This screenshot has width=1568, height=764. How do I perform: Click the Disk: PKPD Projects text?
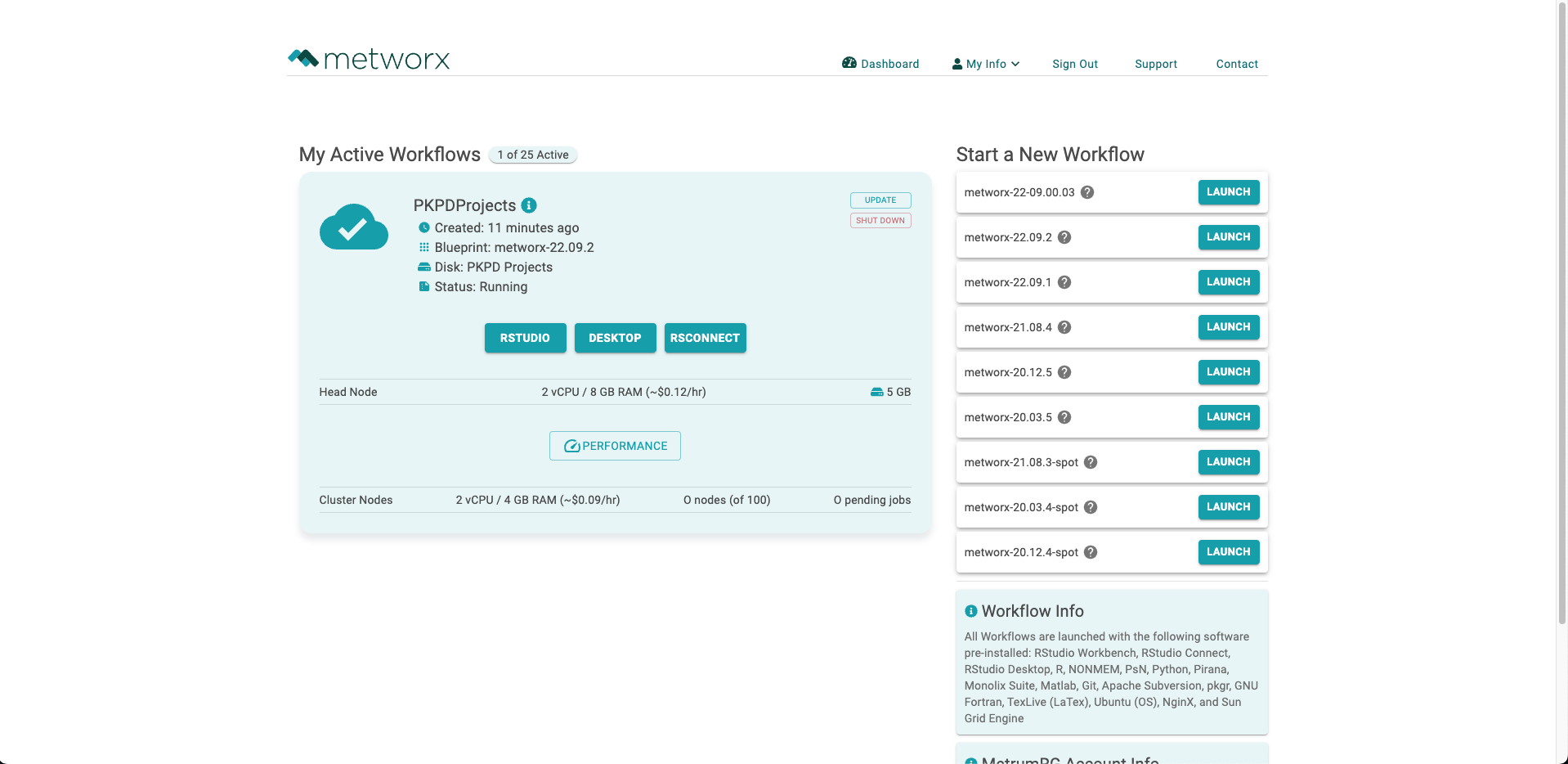point(494,267)
